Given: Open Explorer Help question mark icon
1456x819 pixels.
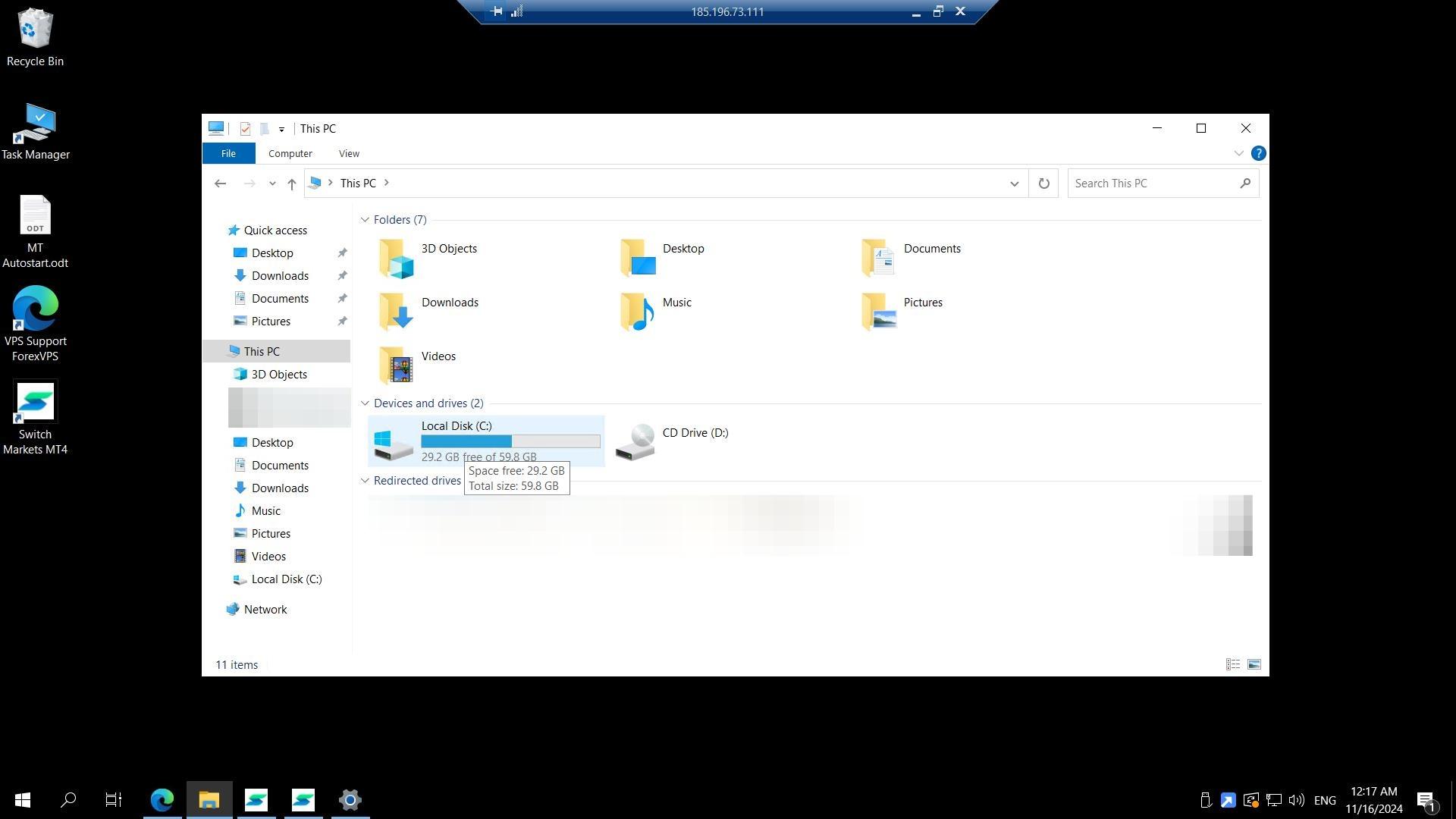Looking at the screenshot, I should click(x=1258, y=153).
